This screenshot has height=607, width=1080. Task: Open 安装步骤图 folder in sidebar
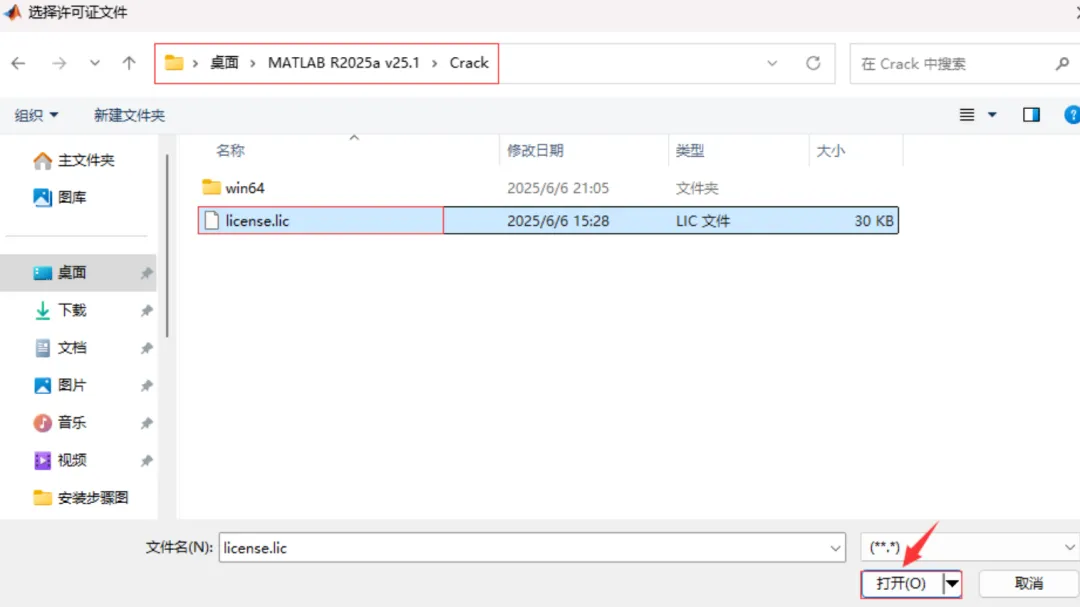pyautogui.click(x=81, y=497)
